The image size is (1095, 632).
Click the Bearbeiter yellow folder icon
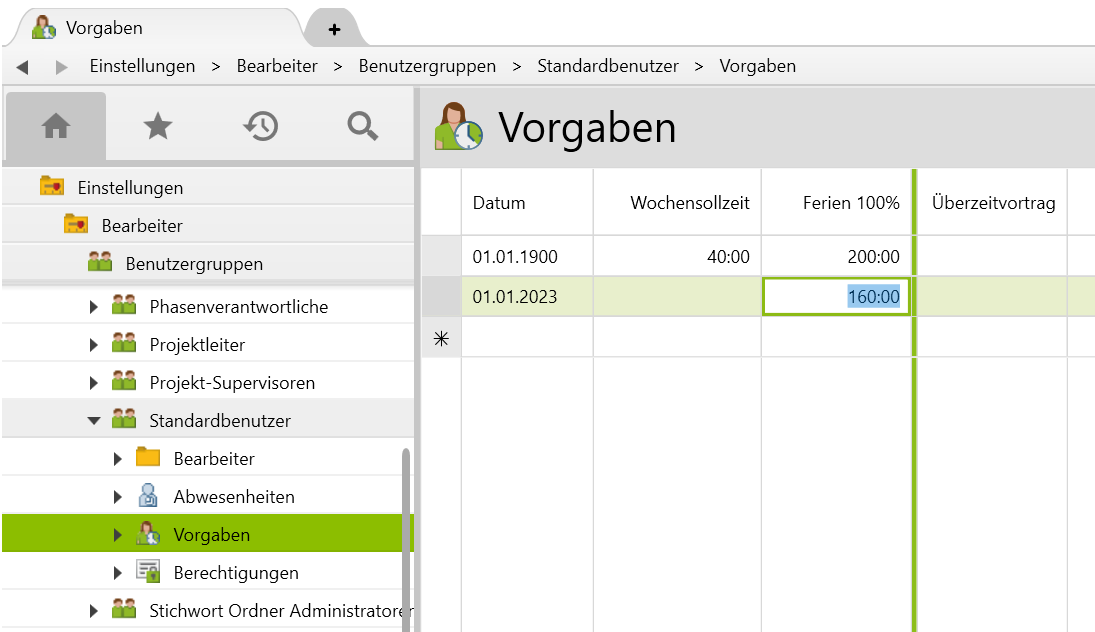(x=148, y=458)
